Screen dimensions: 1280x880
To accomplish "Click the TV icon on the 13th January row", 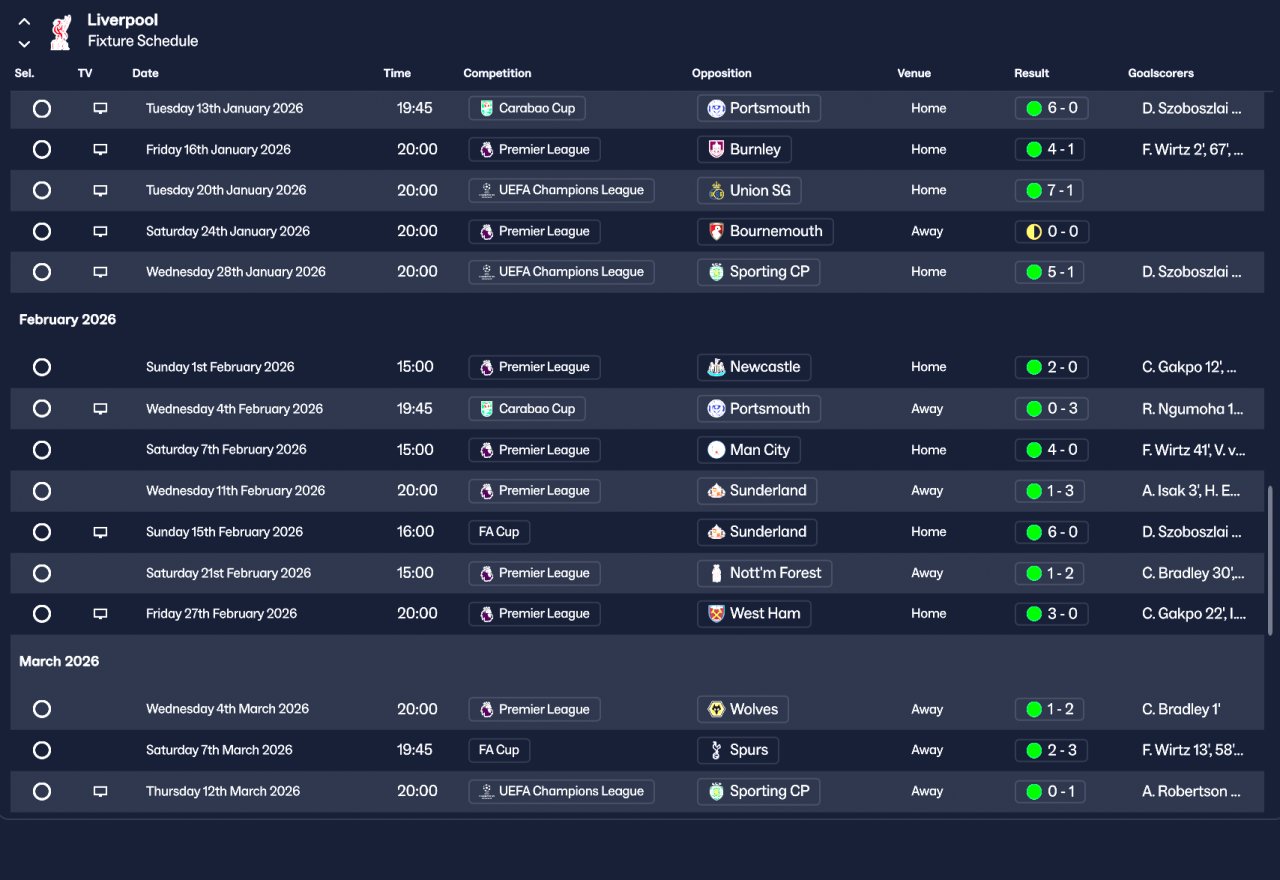I will [x=100, y=108].
